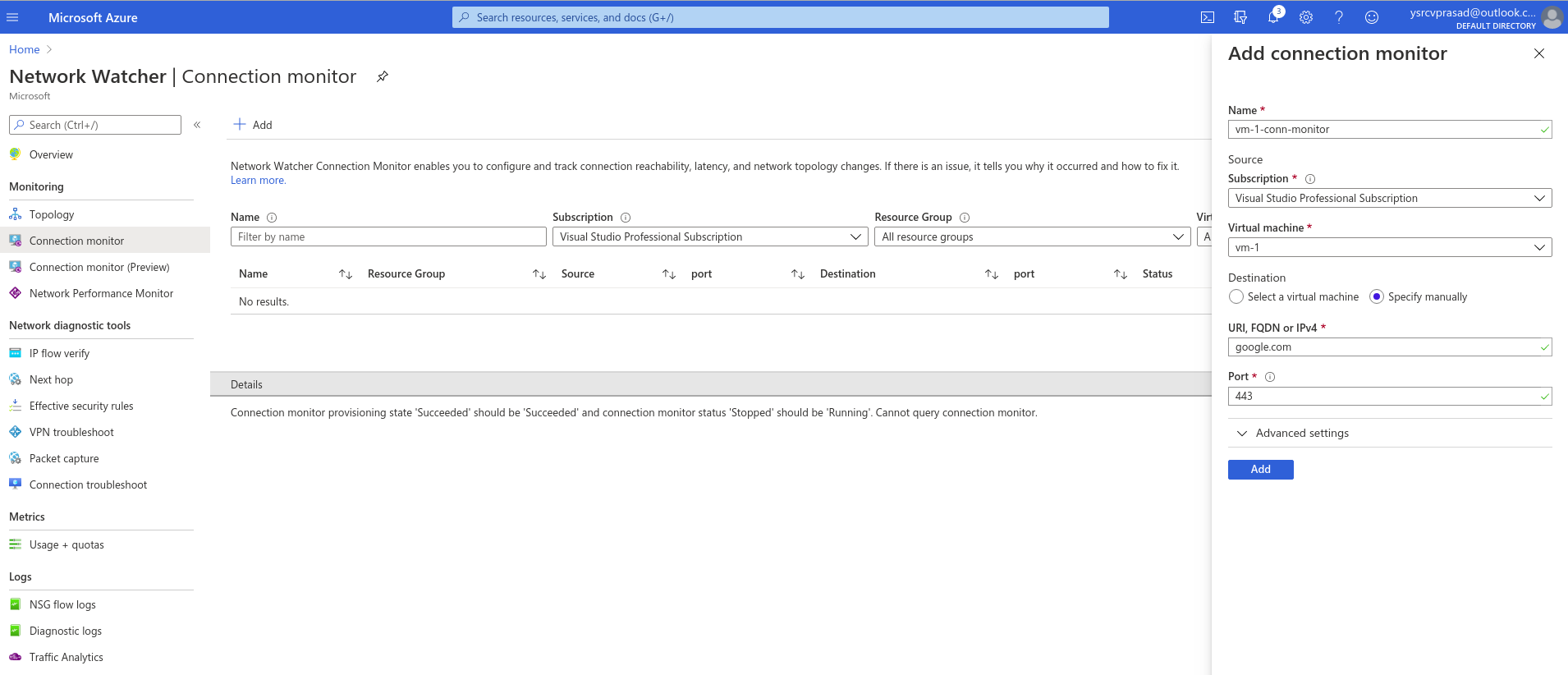Pin the Connection monitor page
The width and height of the screenshot is (1568, 675).
[x=383, y=76]
